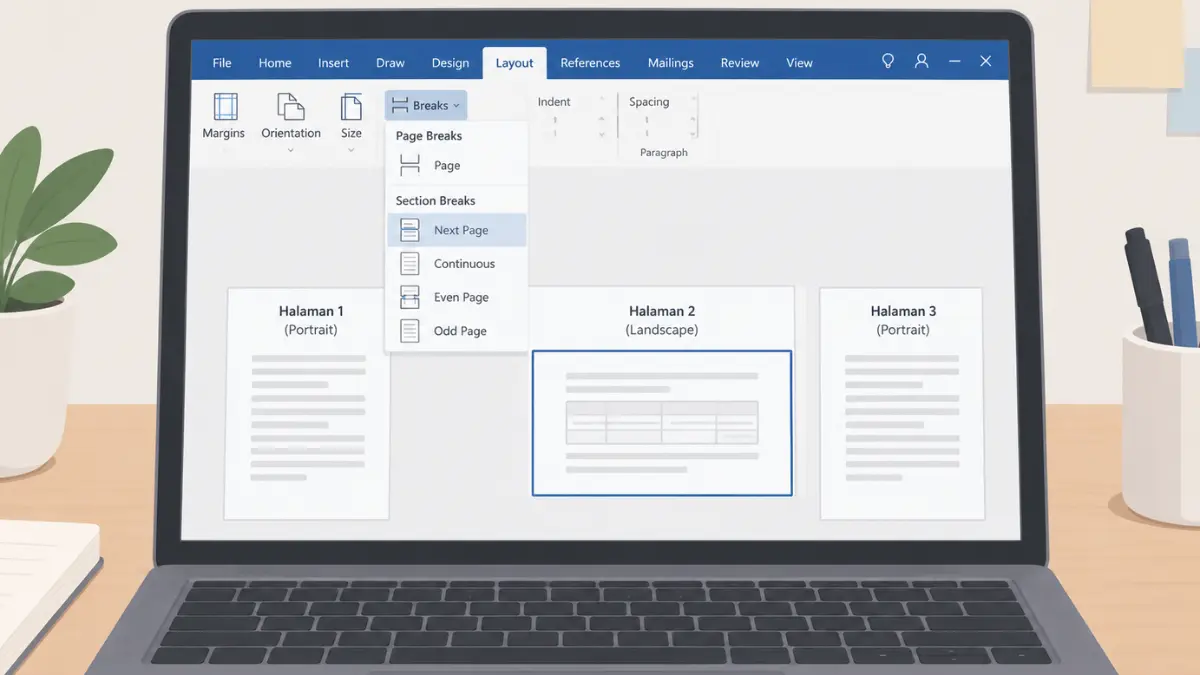The image size is (1200, 675).
Task: Click the Halaman 3 portrait page thumbnail
Action: coord(902,404)
